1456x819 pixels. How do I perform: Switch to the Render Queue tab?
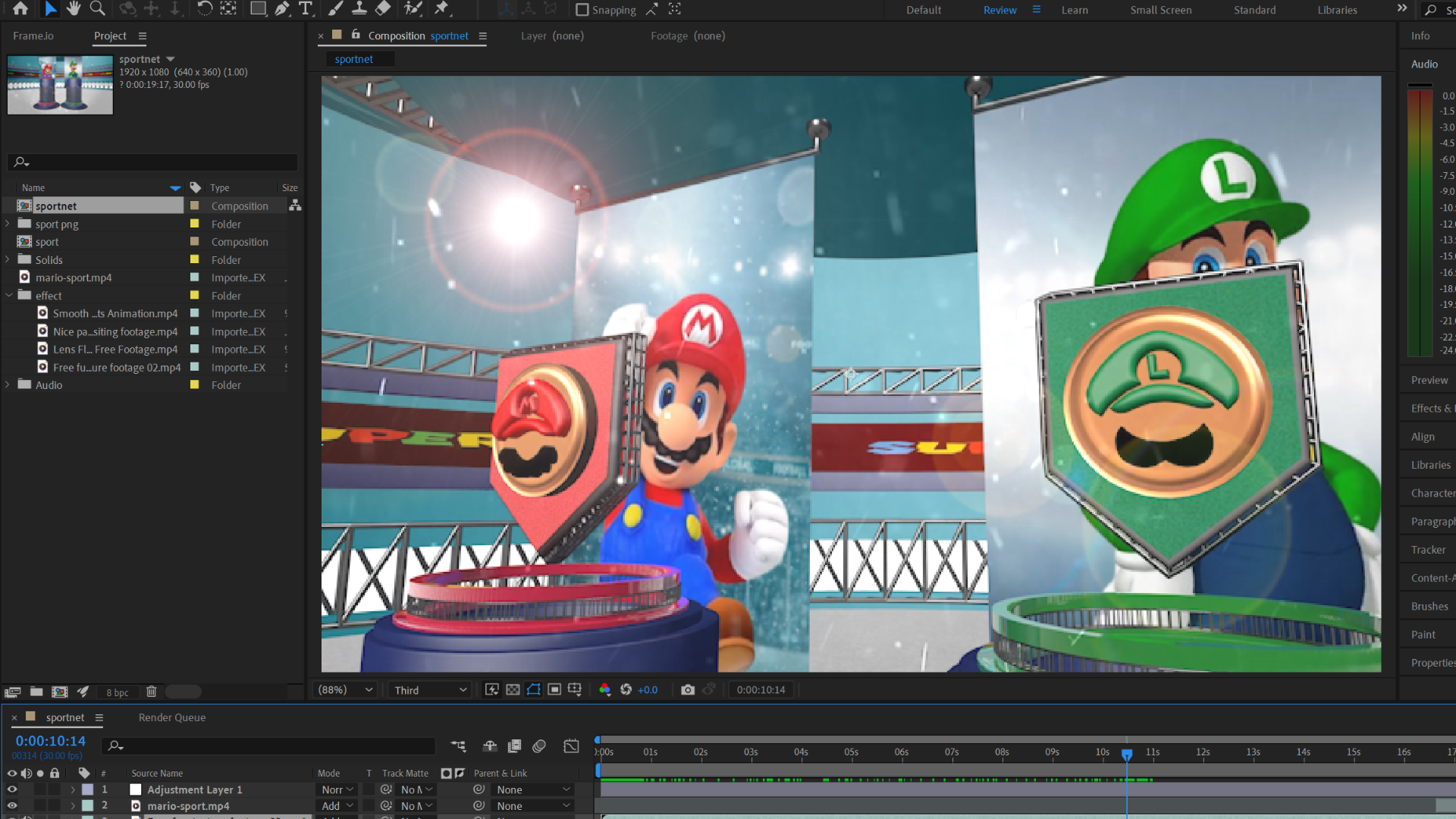[172, 717]
